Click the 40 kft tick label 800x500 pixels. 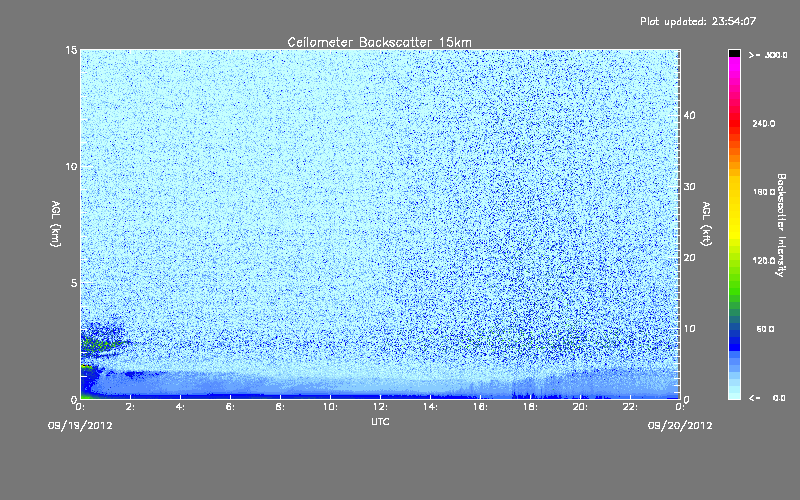[689, 115]
